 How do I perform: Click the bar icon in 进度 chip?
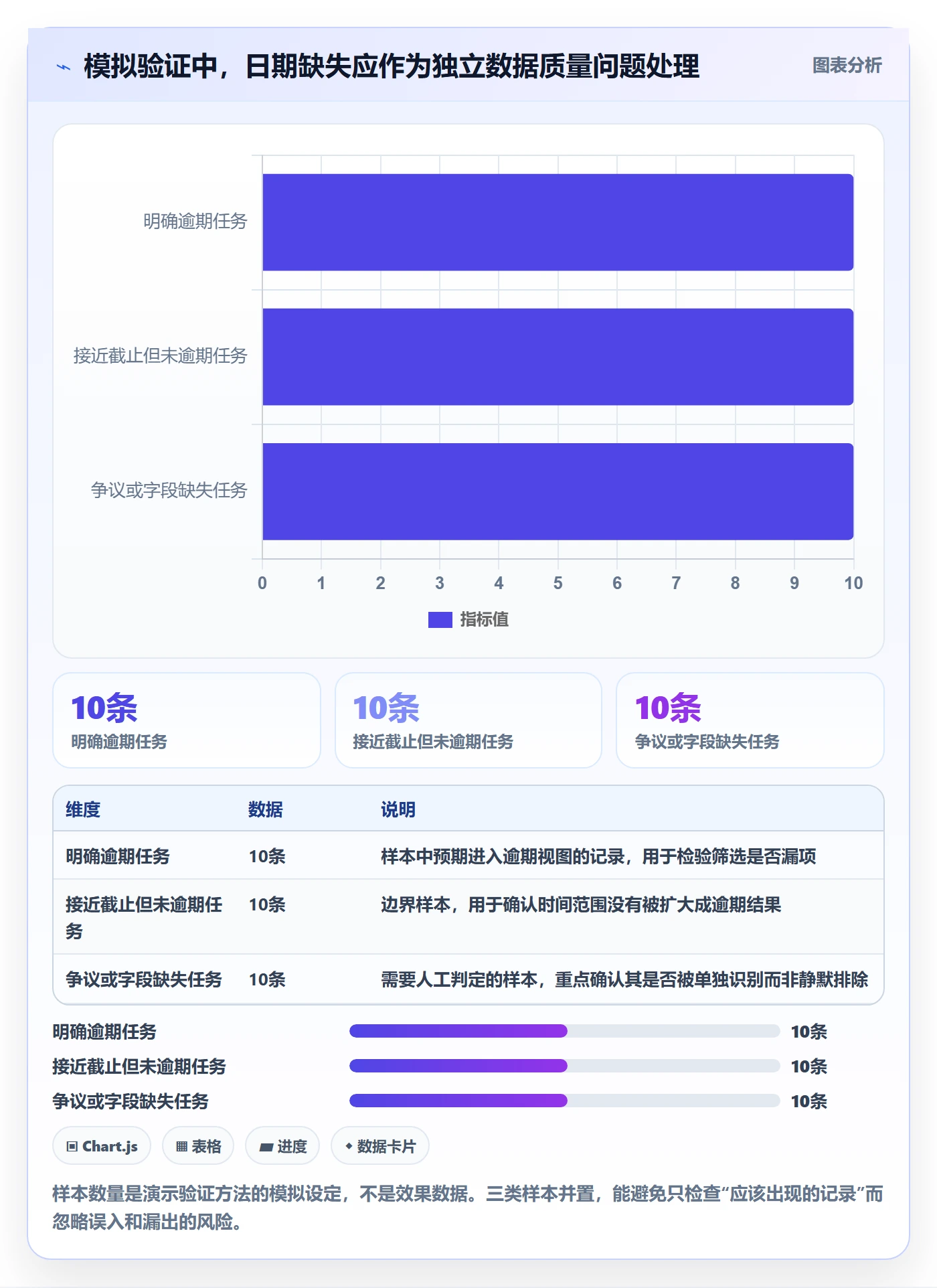pyautogui.click(x=266, y=1147)
